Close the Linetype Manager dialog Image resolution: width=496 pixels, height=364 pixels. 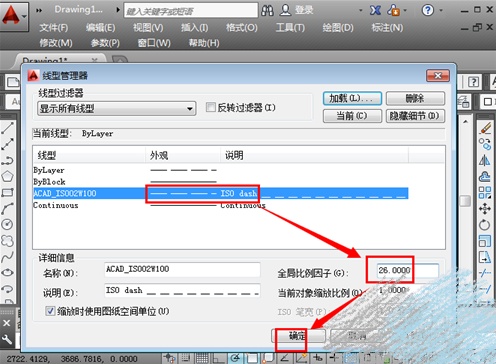[x=438, y=76]
